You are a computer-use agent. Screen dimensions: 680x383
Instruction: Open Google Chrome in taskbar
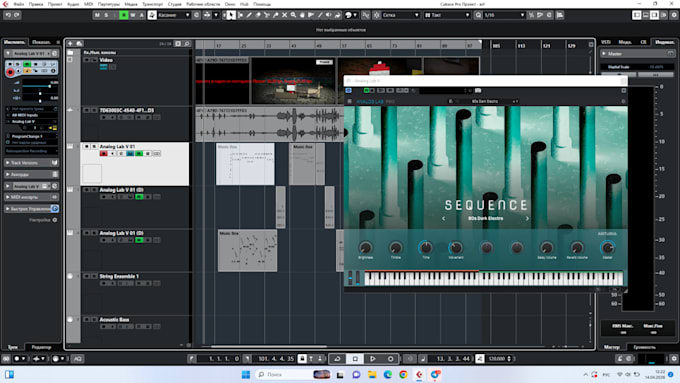[403, 374]
